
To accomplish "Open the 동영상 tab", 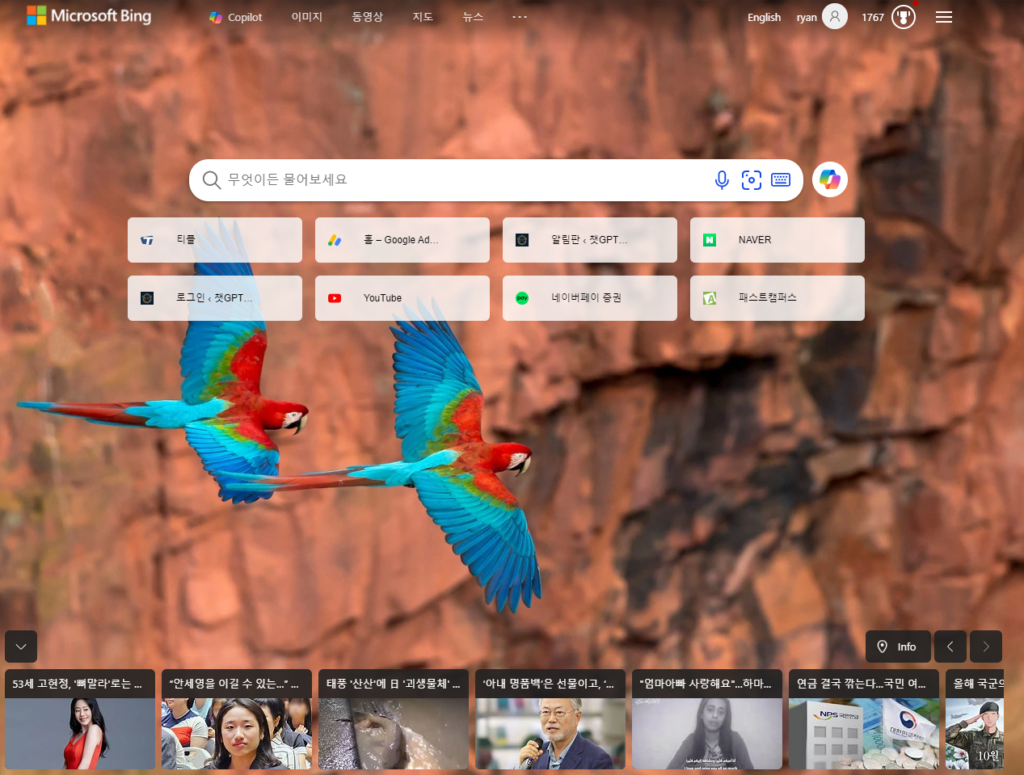I will (367, 17).
